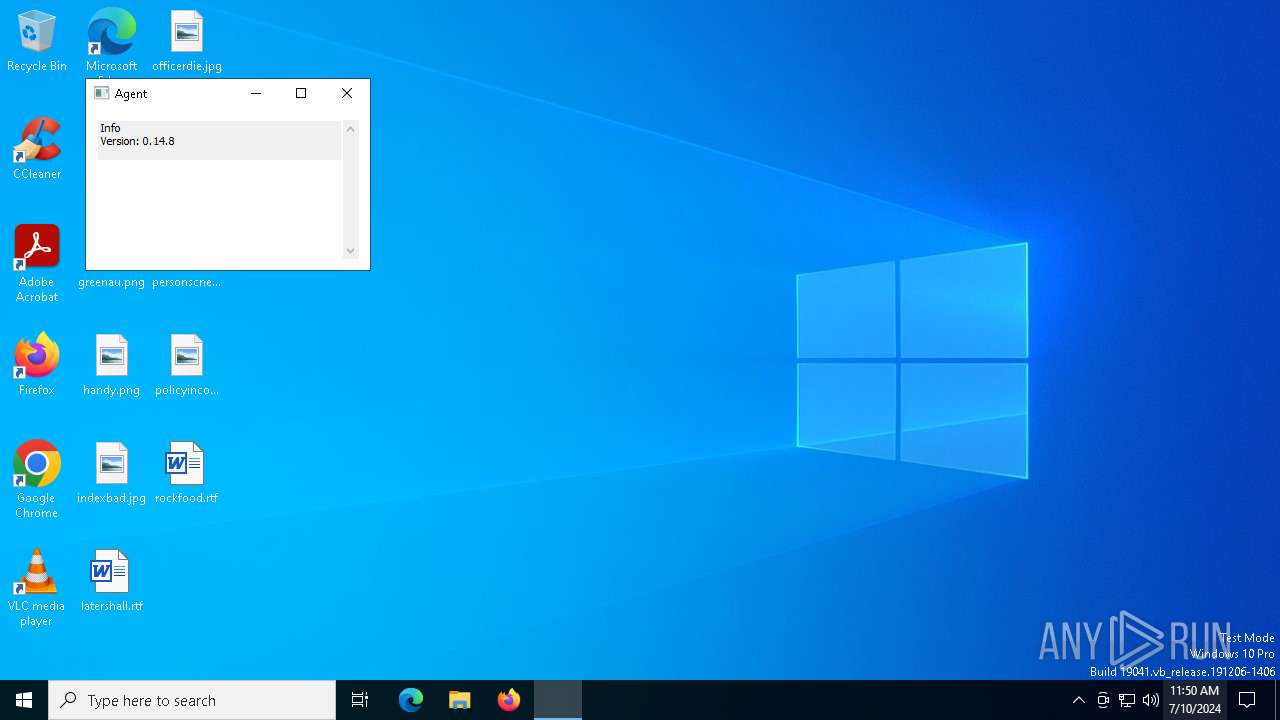Select the policyinco... image file icon
The width and height of the screenshot is (1280, 720).
coord(187,365)
